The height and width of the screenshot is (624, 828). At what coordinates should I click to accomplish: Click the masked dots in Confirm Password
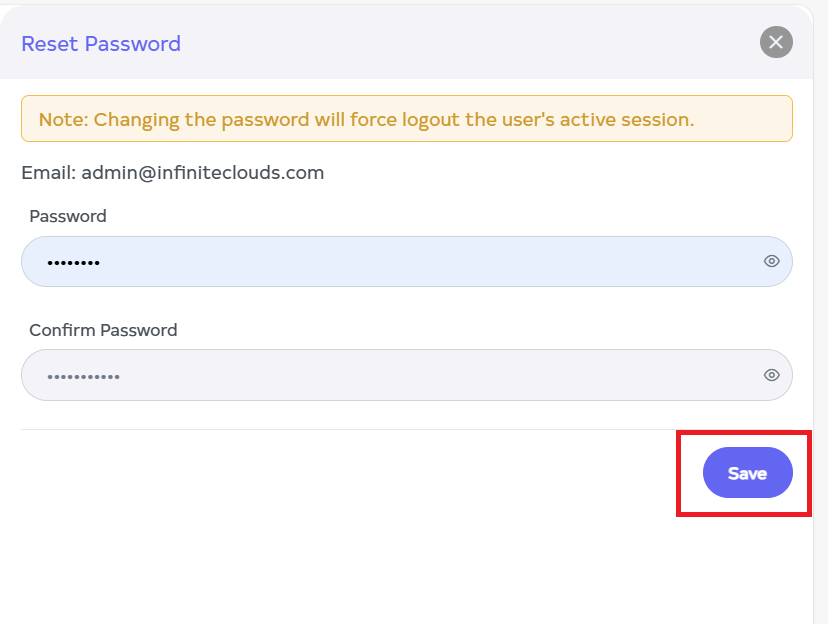[84, 377]
